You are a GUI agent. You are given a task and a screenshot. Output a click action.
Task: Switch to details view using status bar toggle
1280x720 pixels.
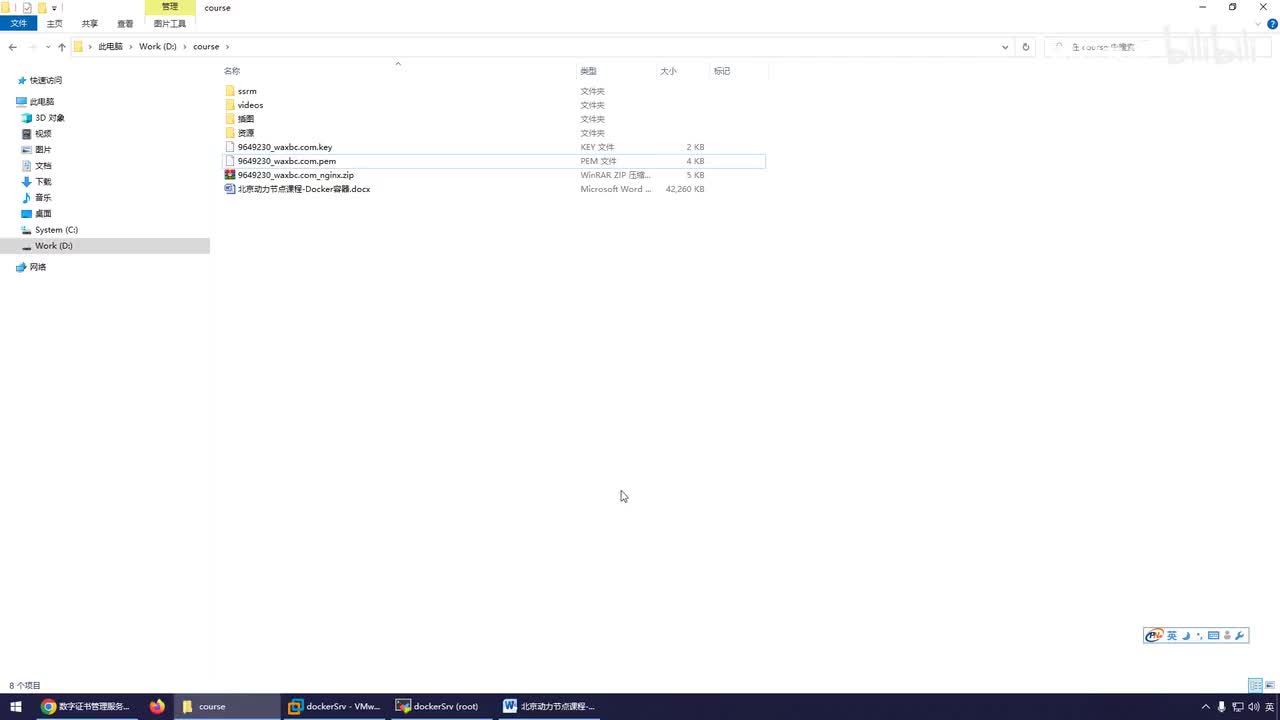pyautogui.click(x=1254, y=685)
